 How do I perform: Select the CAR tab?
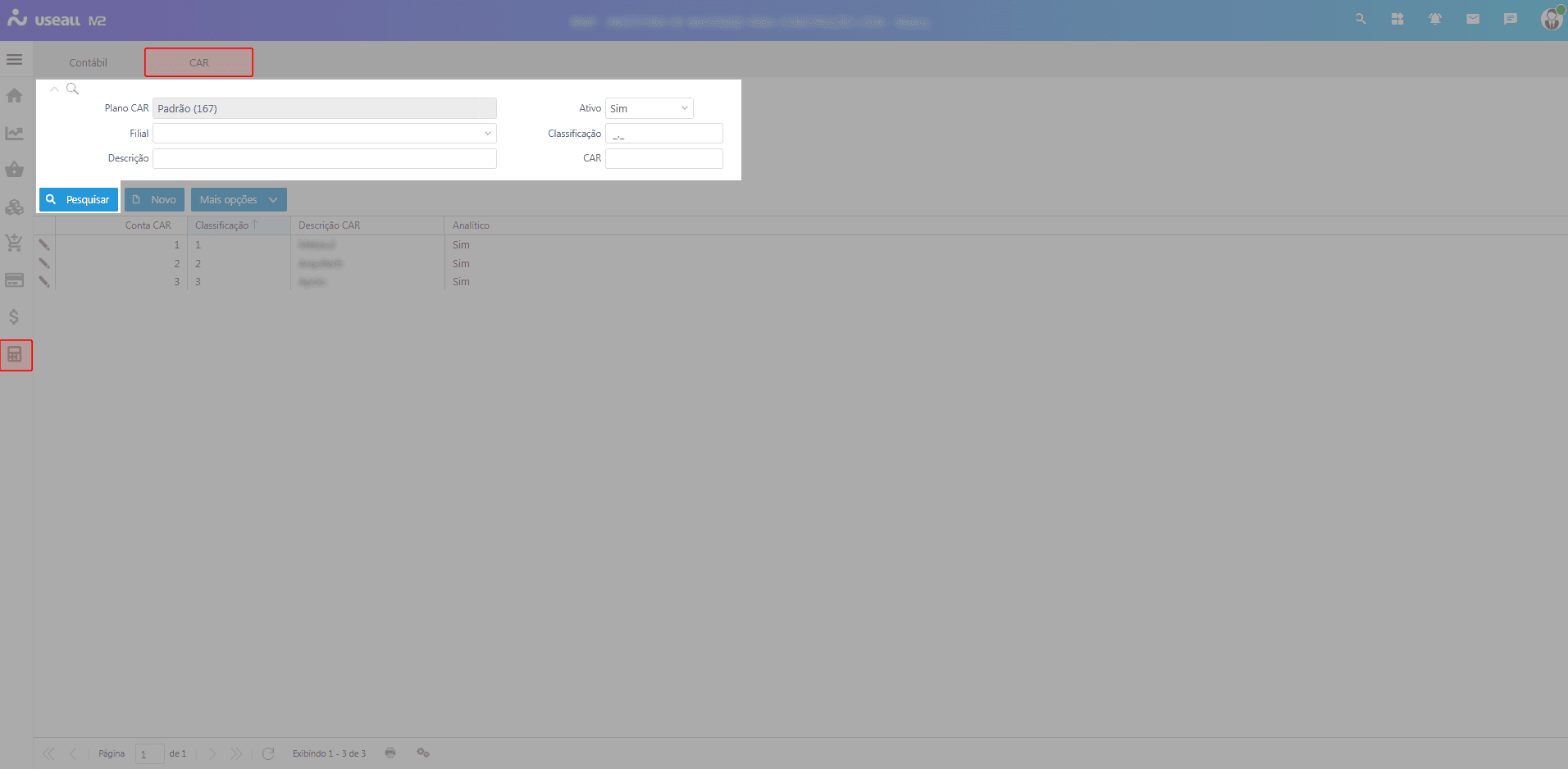[x=198, y=62]
